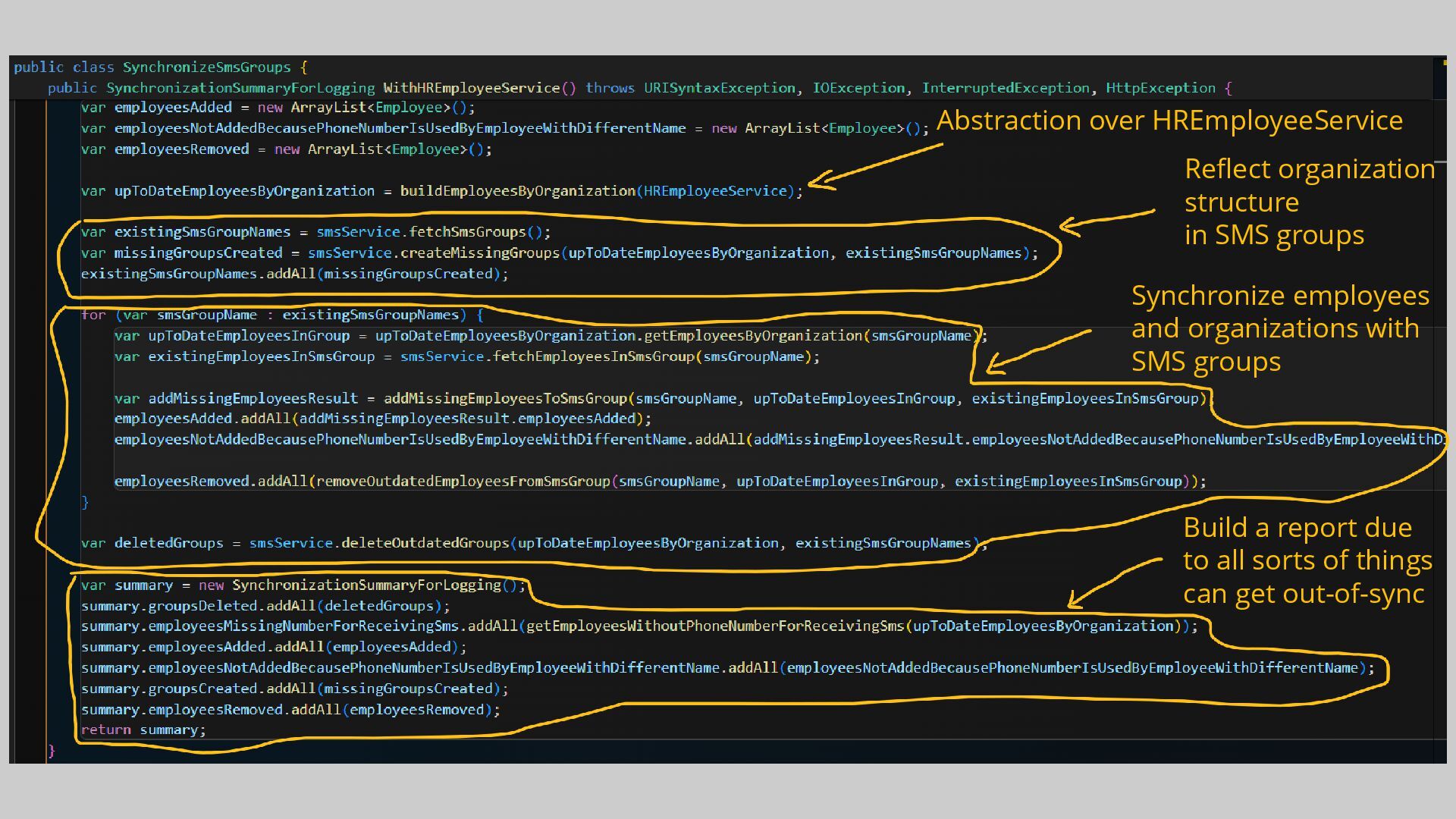Click the deleteOutdatedGroups method call

click(x=425, y=544)
